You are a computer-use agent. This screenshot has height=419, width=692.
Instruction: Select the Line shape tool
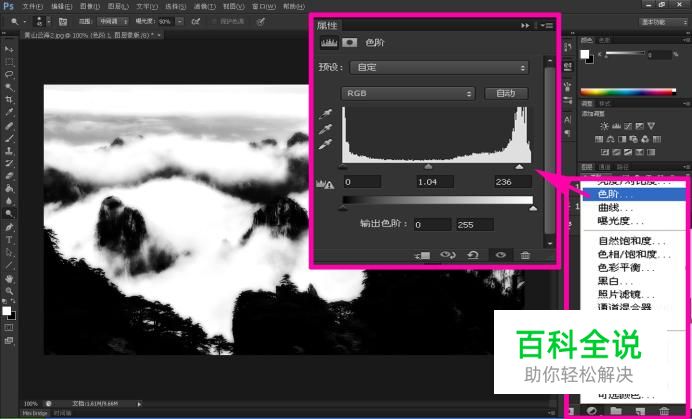[x=9, y=266]
